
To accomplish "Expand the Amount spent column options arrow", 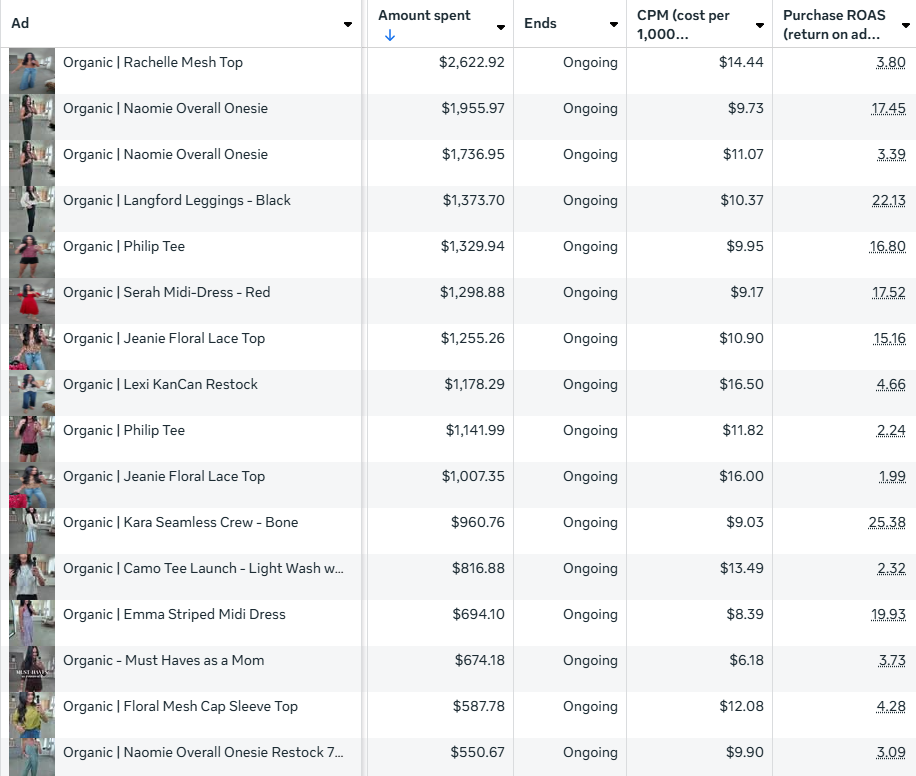I will pos(501,26).
